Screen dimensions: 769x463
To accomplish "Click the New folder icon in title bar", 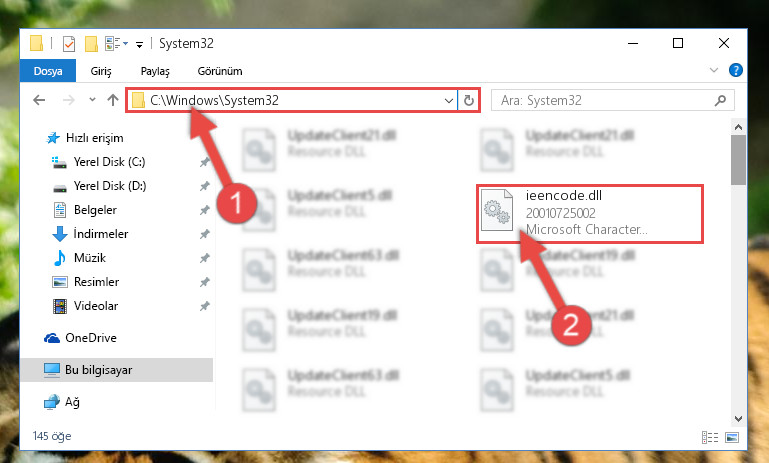I will pos(91,44).
